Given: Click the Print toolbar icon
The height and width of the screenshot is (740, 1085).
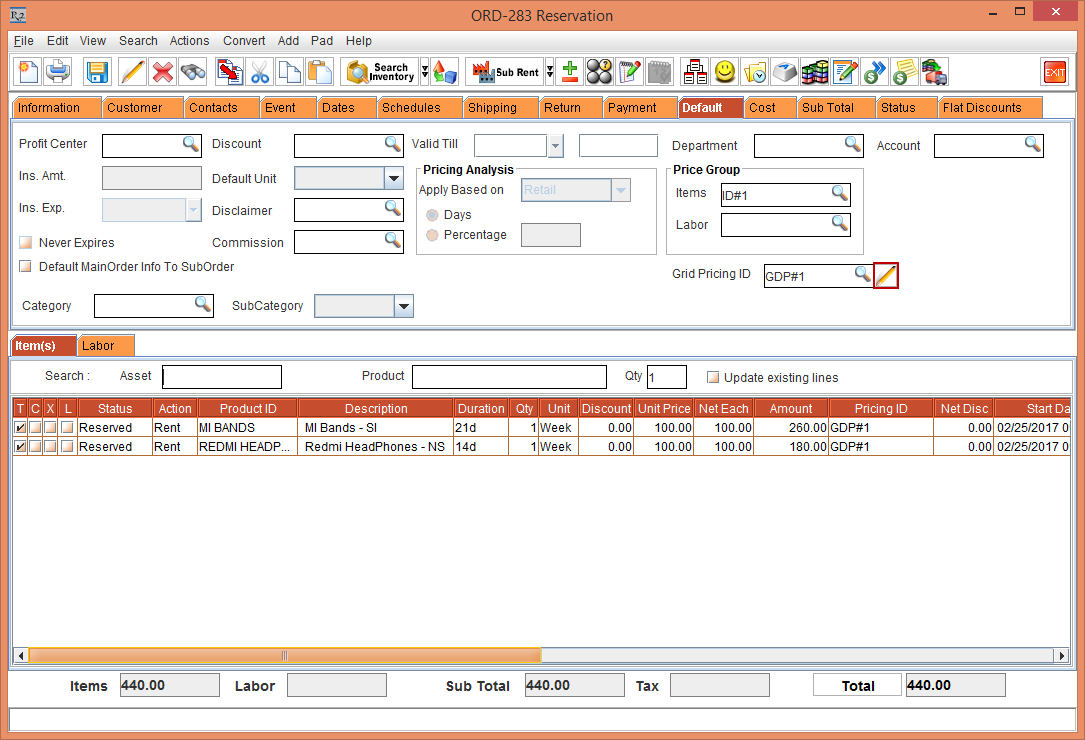Looking at the screenshot, I should pyautogui.click(x=58, y=72).
